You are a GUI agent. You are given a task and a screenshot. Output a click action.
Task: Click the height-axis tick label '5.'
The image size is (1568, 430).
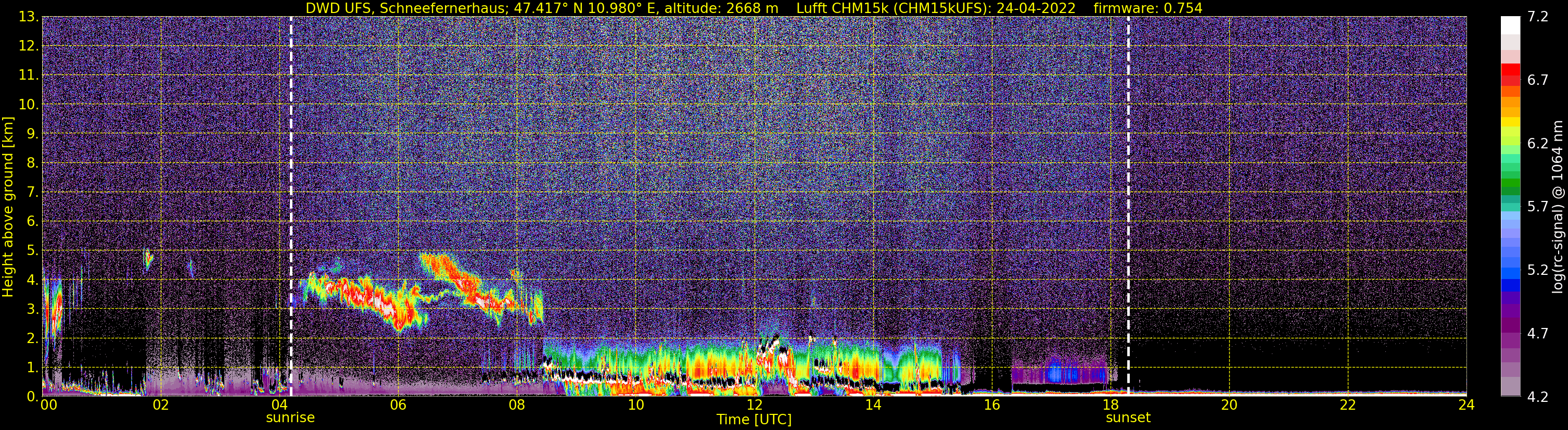[32, 250]
